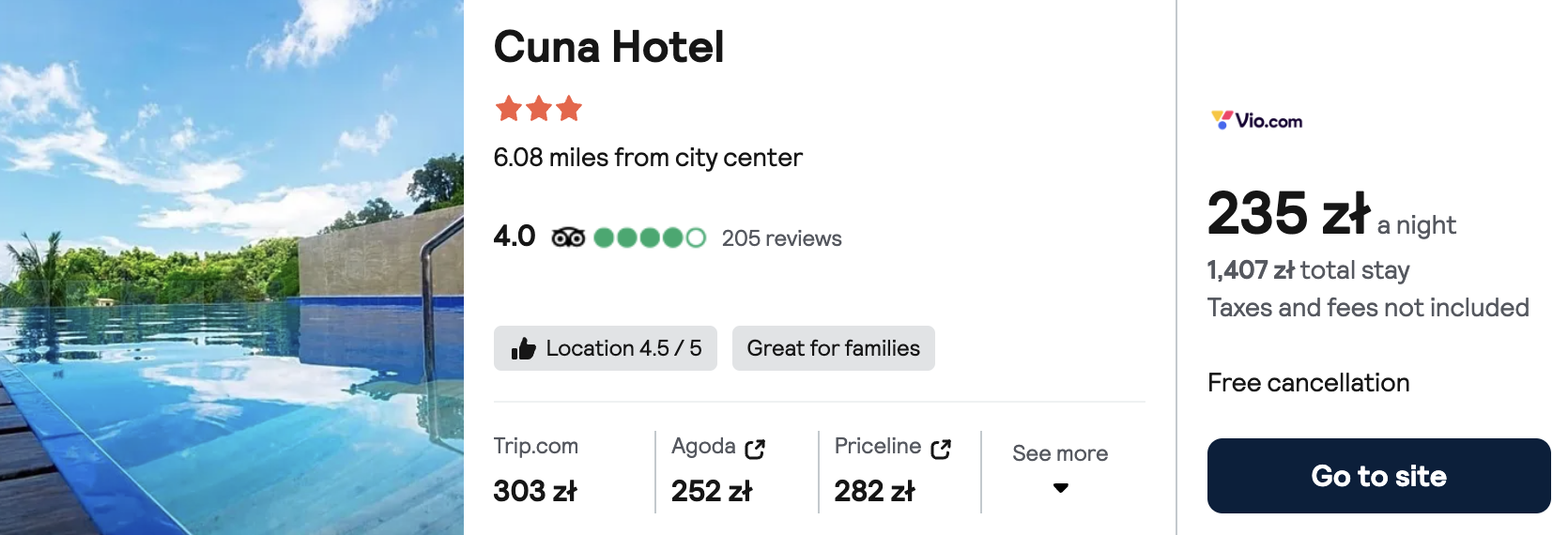Open the Cuna Hotel title link
Viewport: 1568px width, 535px height.
click(608, 47)
